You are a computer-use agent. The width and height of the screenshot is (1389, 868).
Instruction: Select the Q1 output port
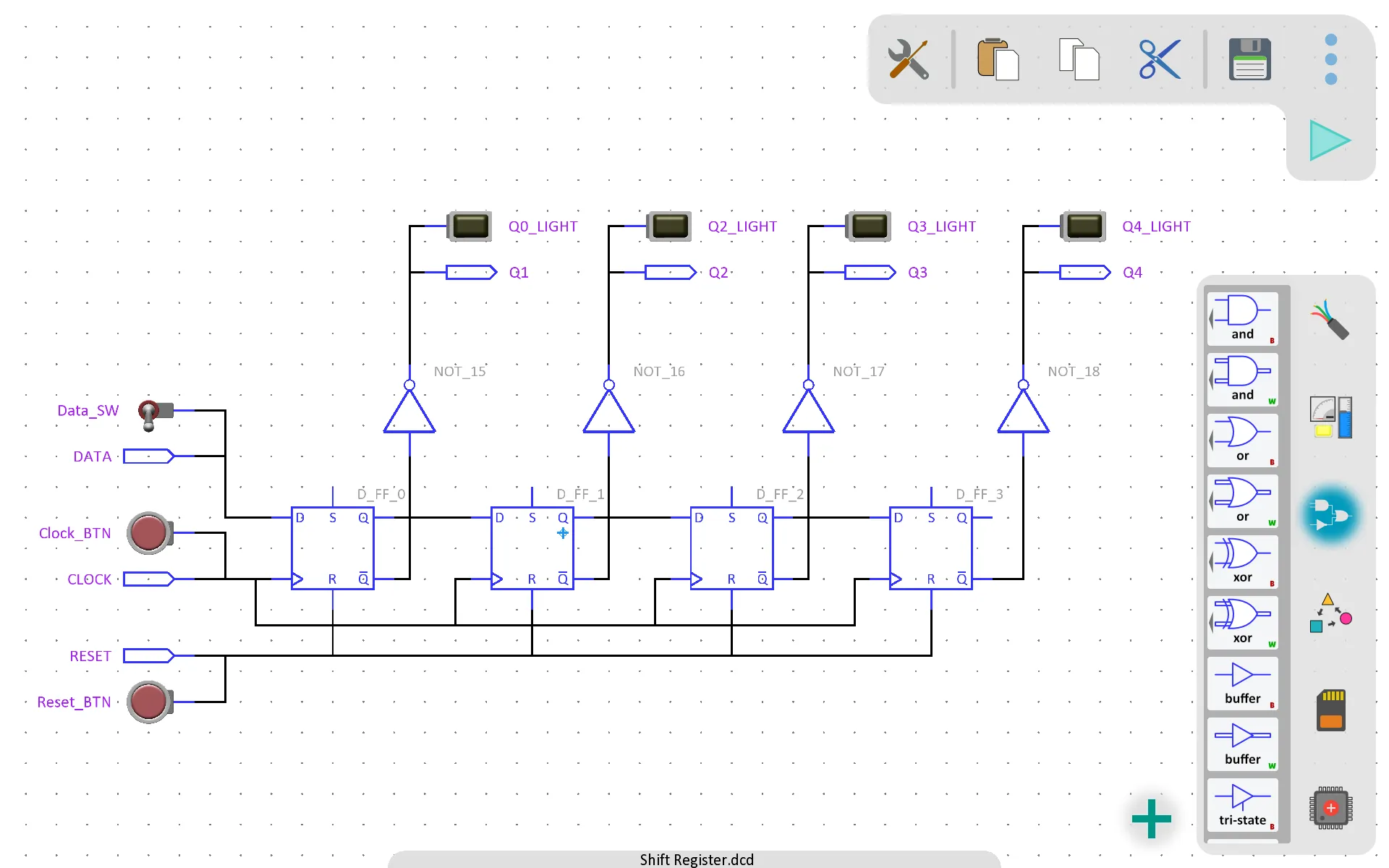pyautogui.click(x=472, y=273)
